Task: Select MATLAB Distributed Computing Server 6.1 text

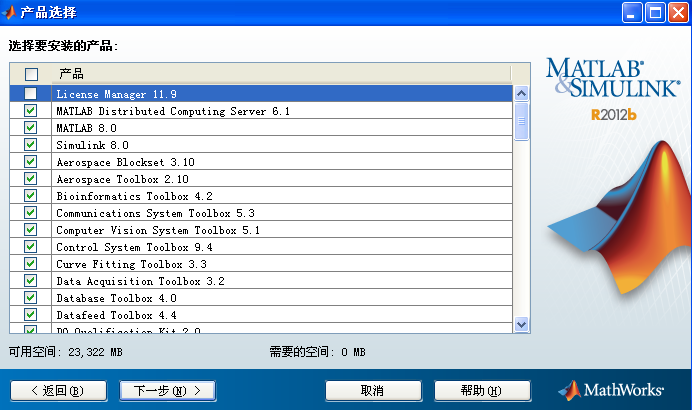Action: (173, 111)
